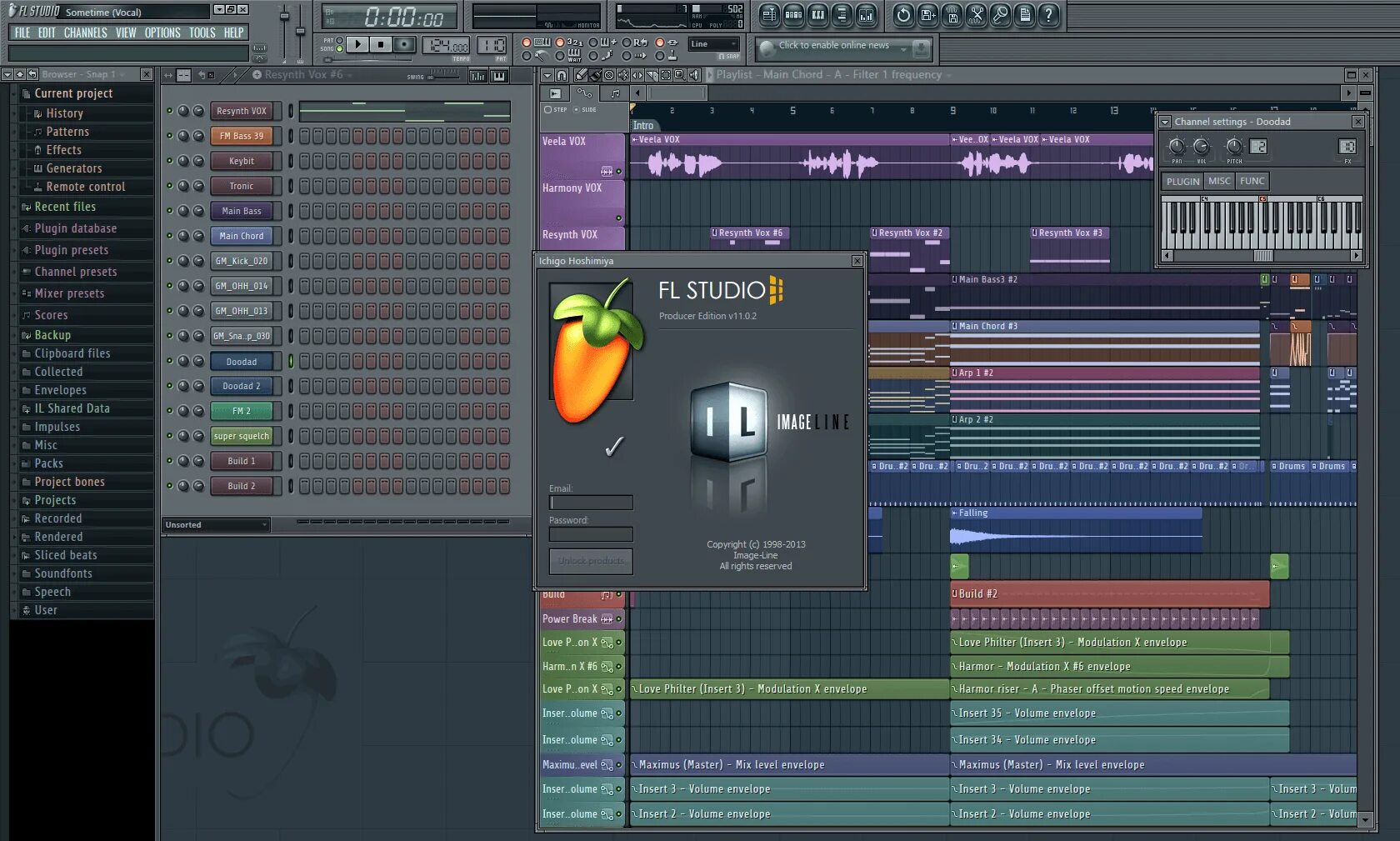Click the save new version icon
This screenshot has width=1400, height=841.
(927, 14)
